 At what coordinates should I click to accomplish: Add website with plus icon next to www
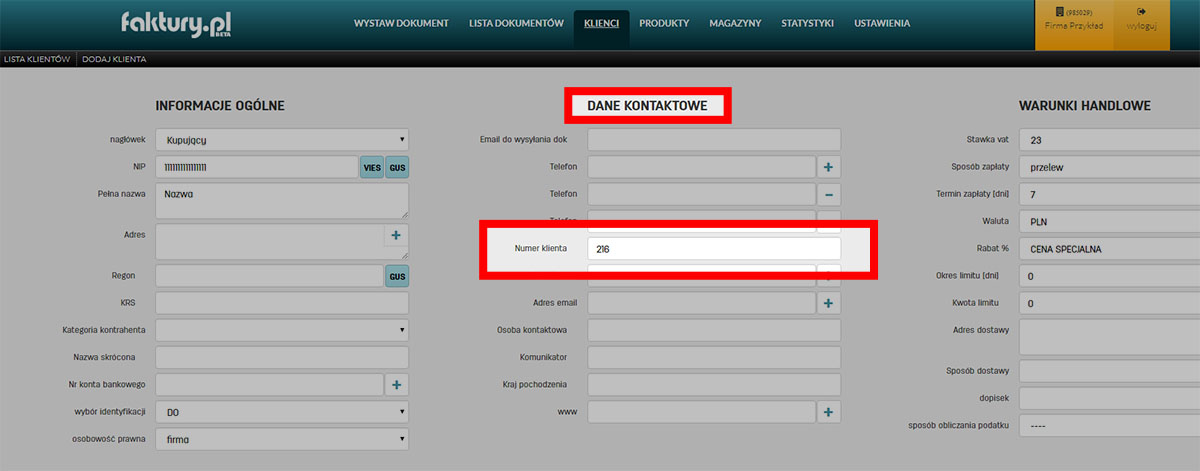(830, 412)
